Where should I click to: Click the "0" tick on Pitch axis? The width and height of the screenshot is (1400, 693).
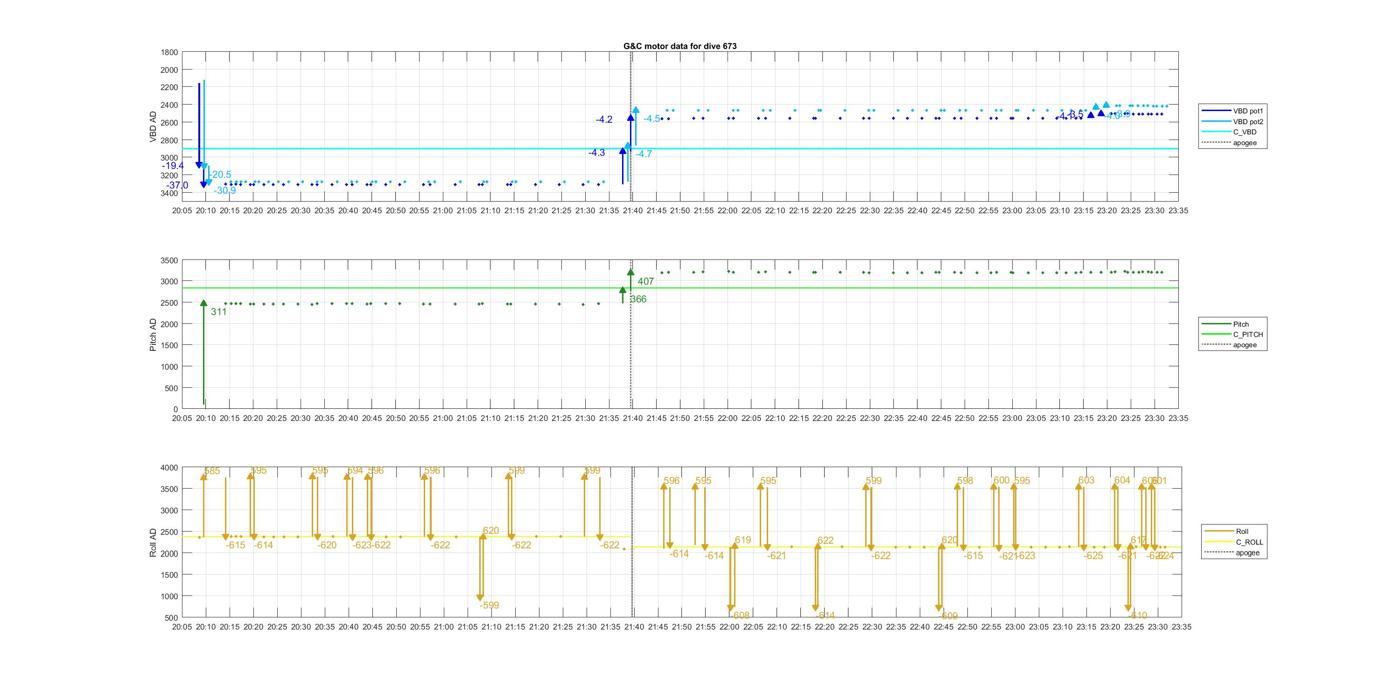(177, 410)
